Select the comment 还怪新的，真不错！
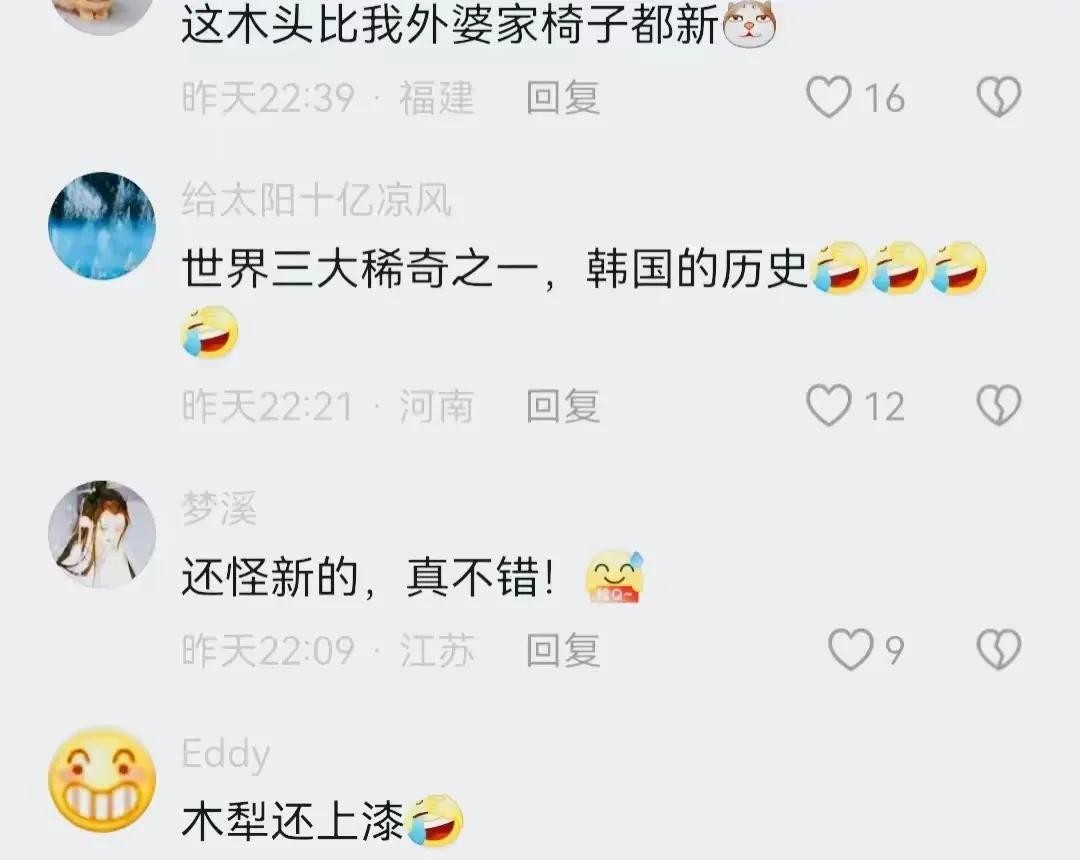This screenshot has width=1080, height=860. (368, 577)
